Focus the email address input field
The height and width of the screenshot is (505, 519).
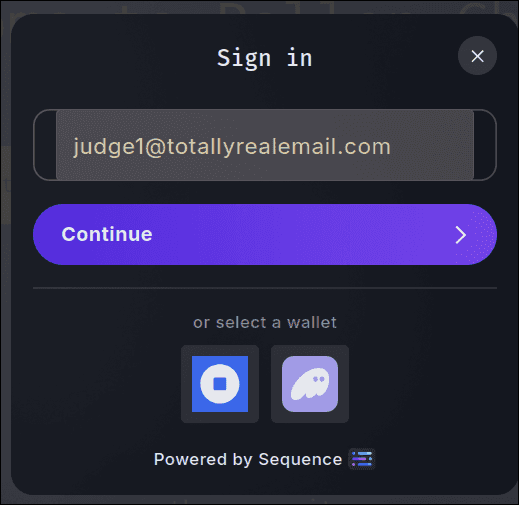coord(265,145)
